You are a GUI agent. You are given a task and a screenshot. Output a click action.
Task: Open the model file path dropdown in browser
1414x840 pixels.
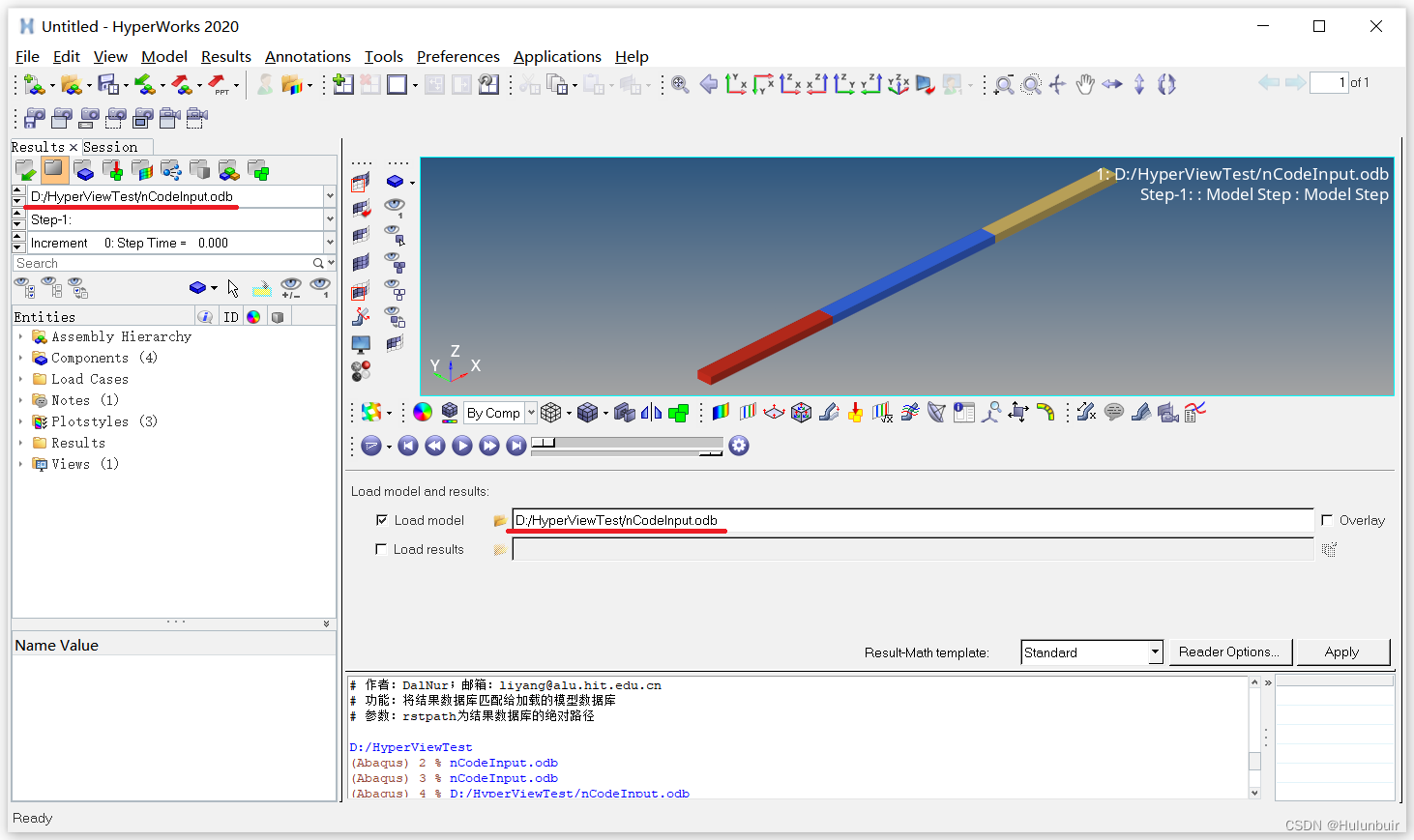(x=330, y=196)
